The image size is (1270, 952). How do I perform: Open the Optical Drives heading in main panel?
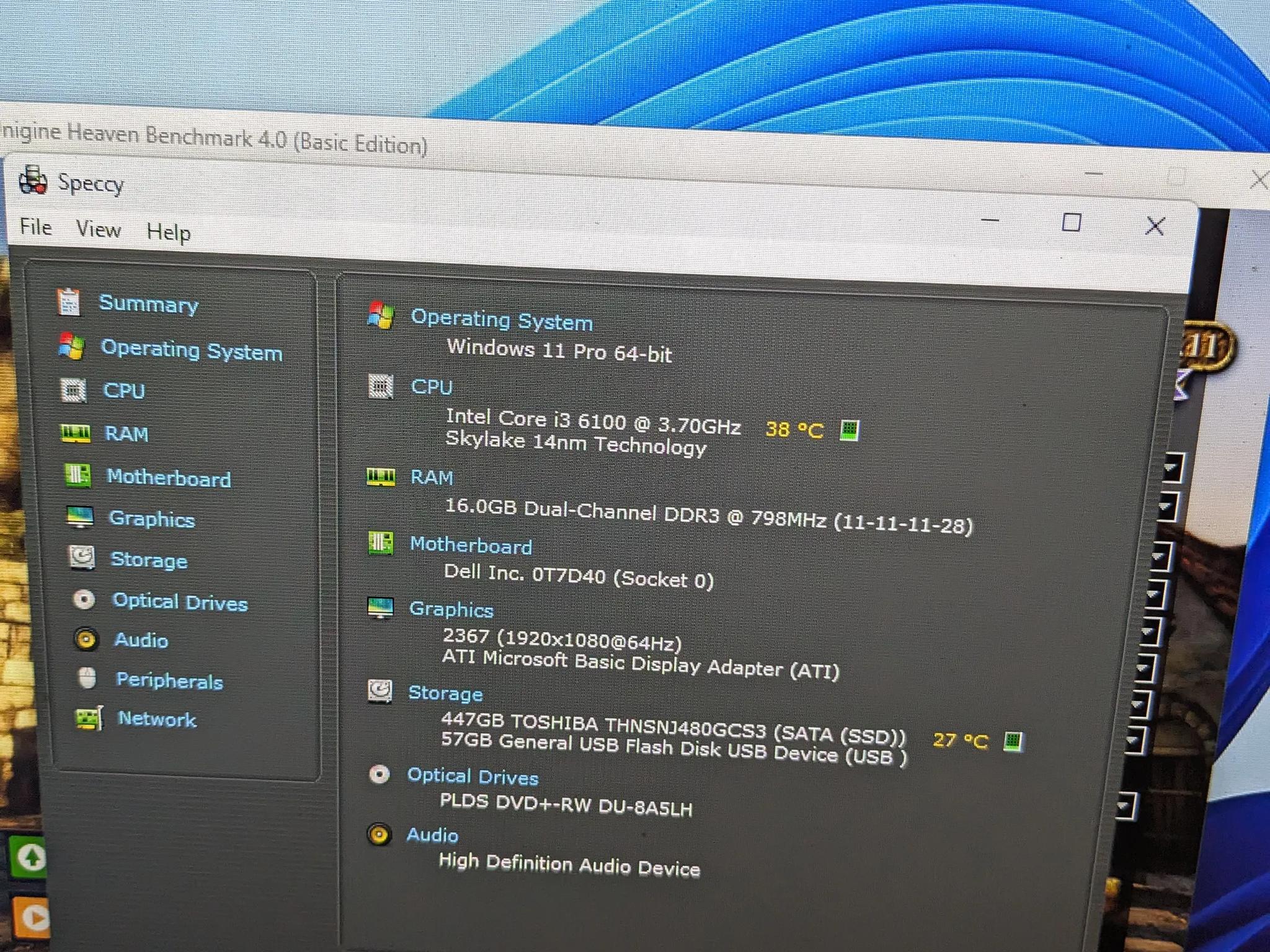coord(473,777)
